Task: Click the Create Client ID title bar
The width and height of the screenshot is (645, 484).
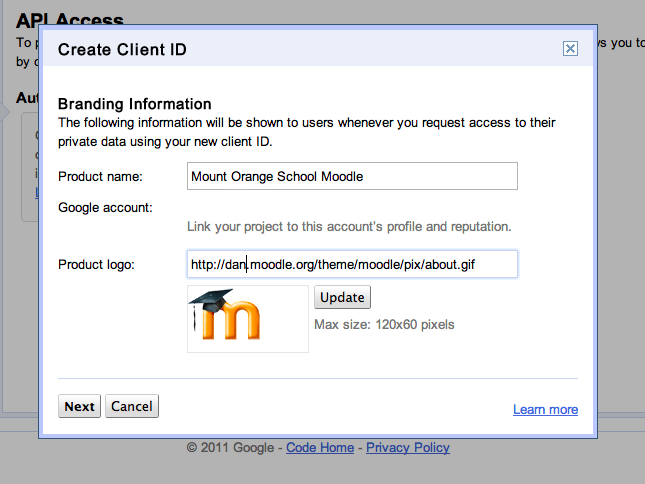Action: pyautogui.click(x=300, y=49)
